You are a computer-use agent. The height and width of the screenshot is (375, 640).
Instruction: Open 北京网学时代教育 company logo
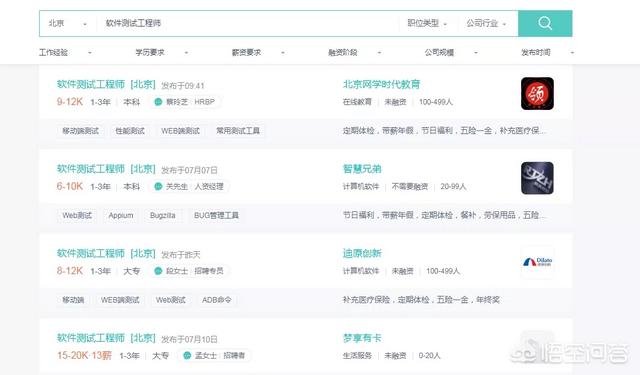point(537,93)
